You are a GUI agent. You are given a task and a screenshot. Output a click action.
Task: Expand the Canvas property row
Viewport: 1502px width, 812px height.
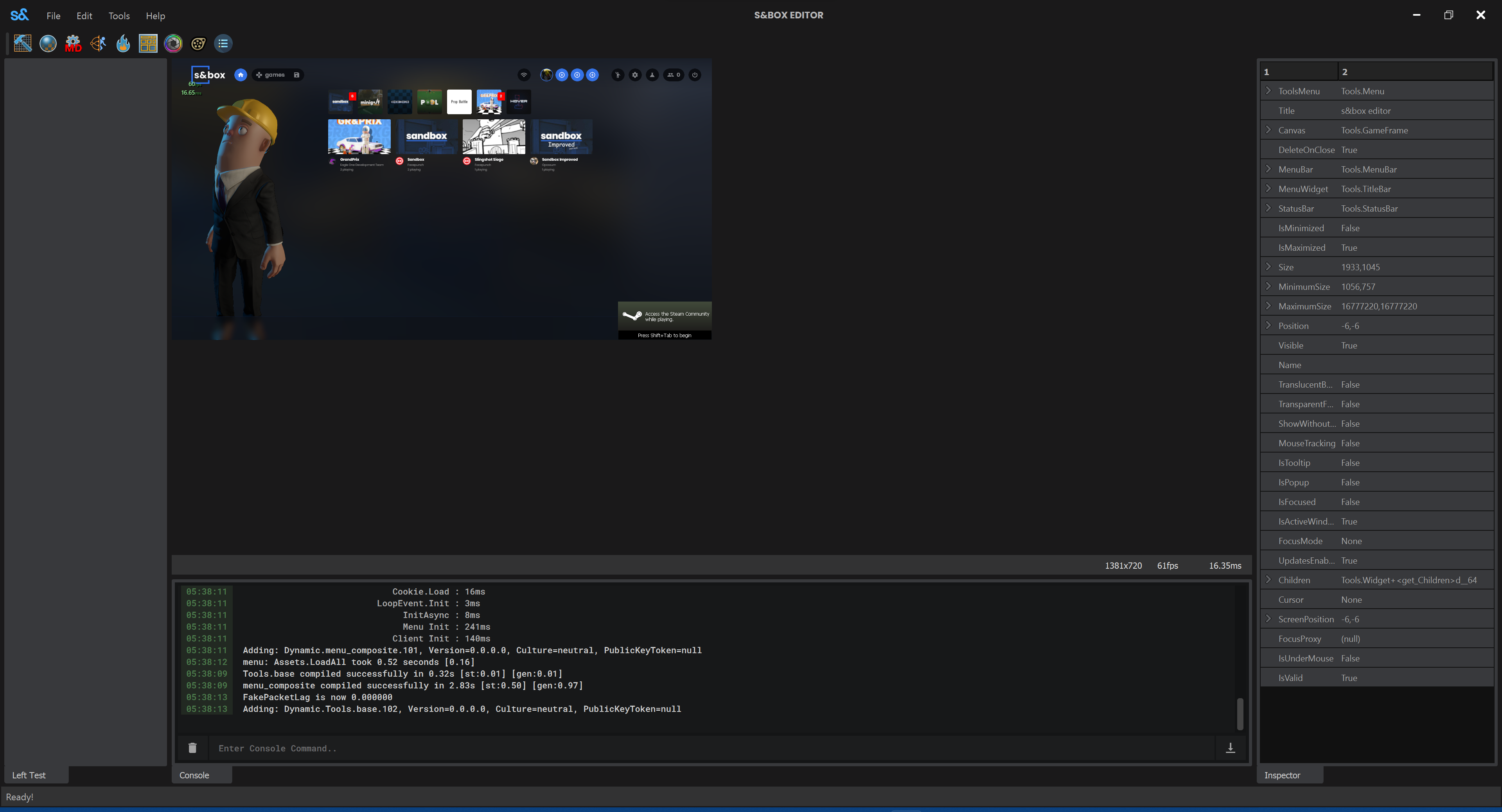(1269, 130)
